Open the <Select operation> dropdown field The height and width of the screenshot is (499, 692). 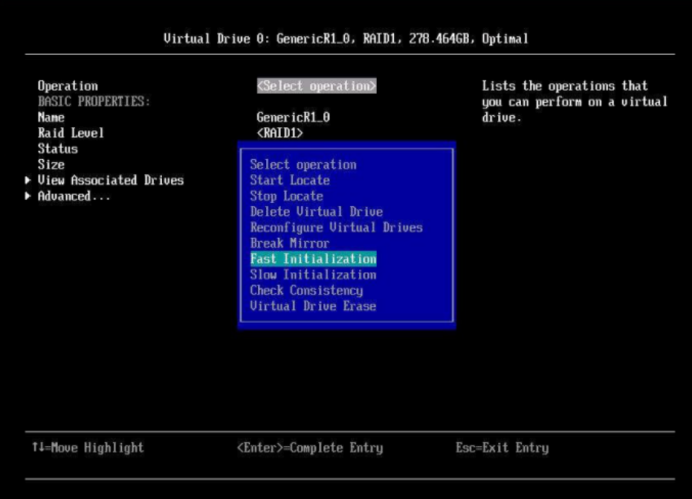(316, 86)
